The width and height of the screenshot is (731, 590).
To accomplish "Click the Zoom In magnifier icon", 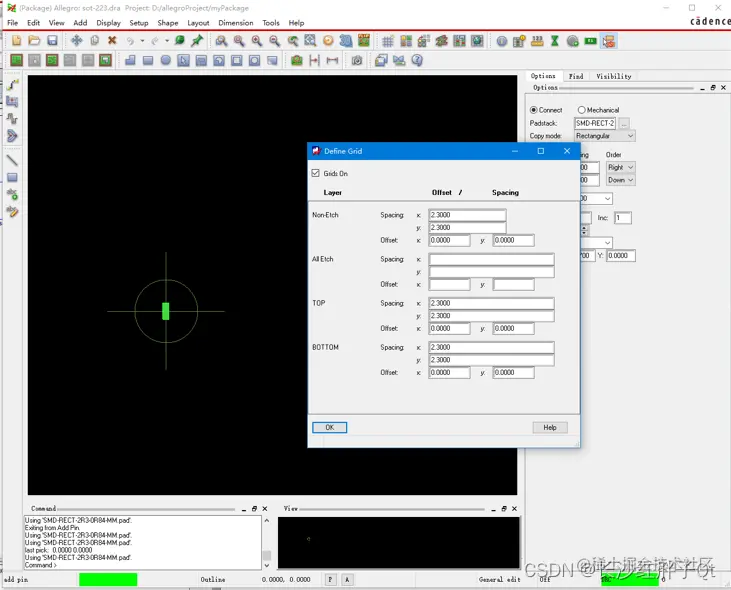I will (x=257, y=41).
